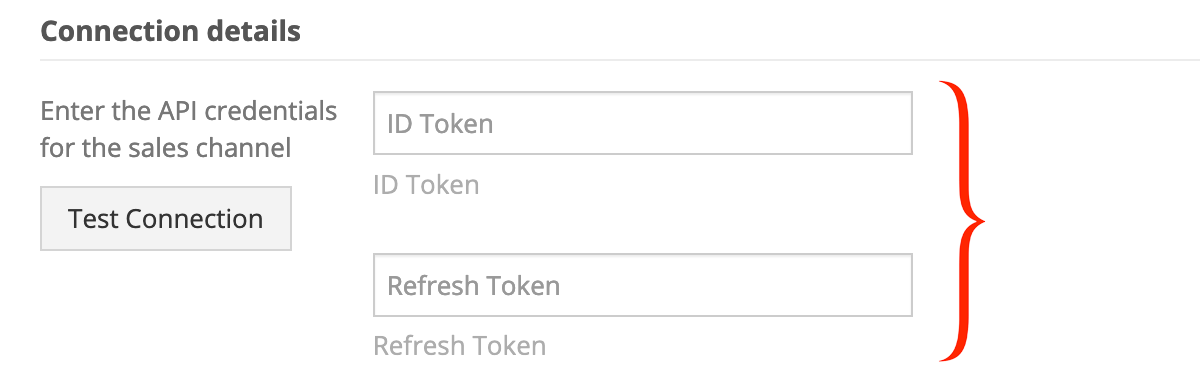
Task: Focus the ID Token input field
Action: click(x=643, y=123)
